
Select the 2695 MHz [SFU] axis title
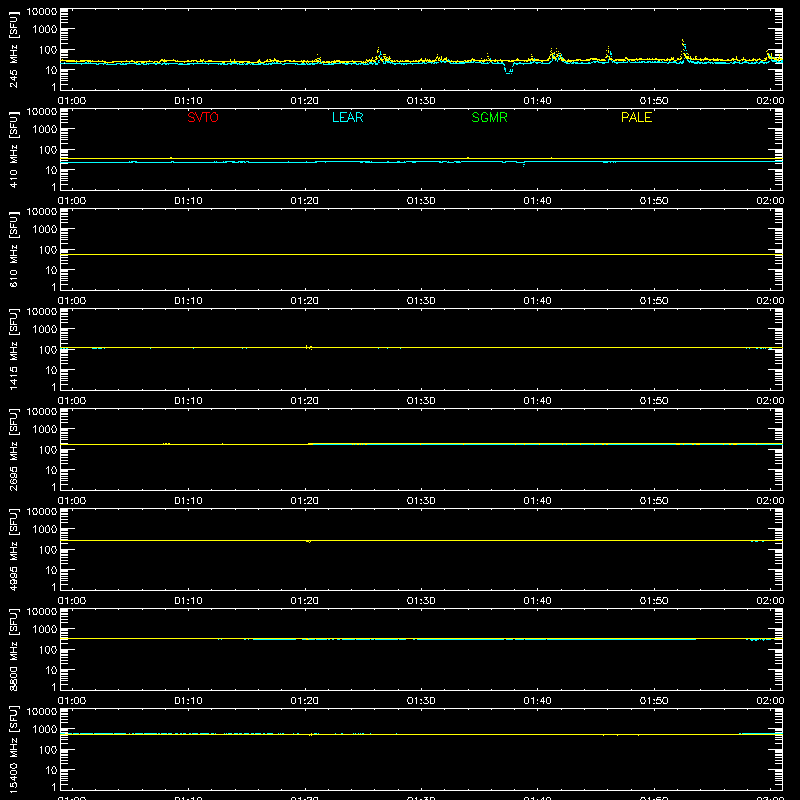coord(13,449)
